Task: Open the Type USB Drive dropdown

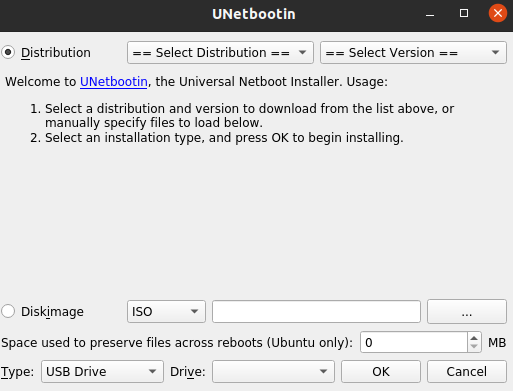Action: (x=102, y=371)
